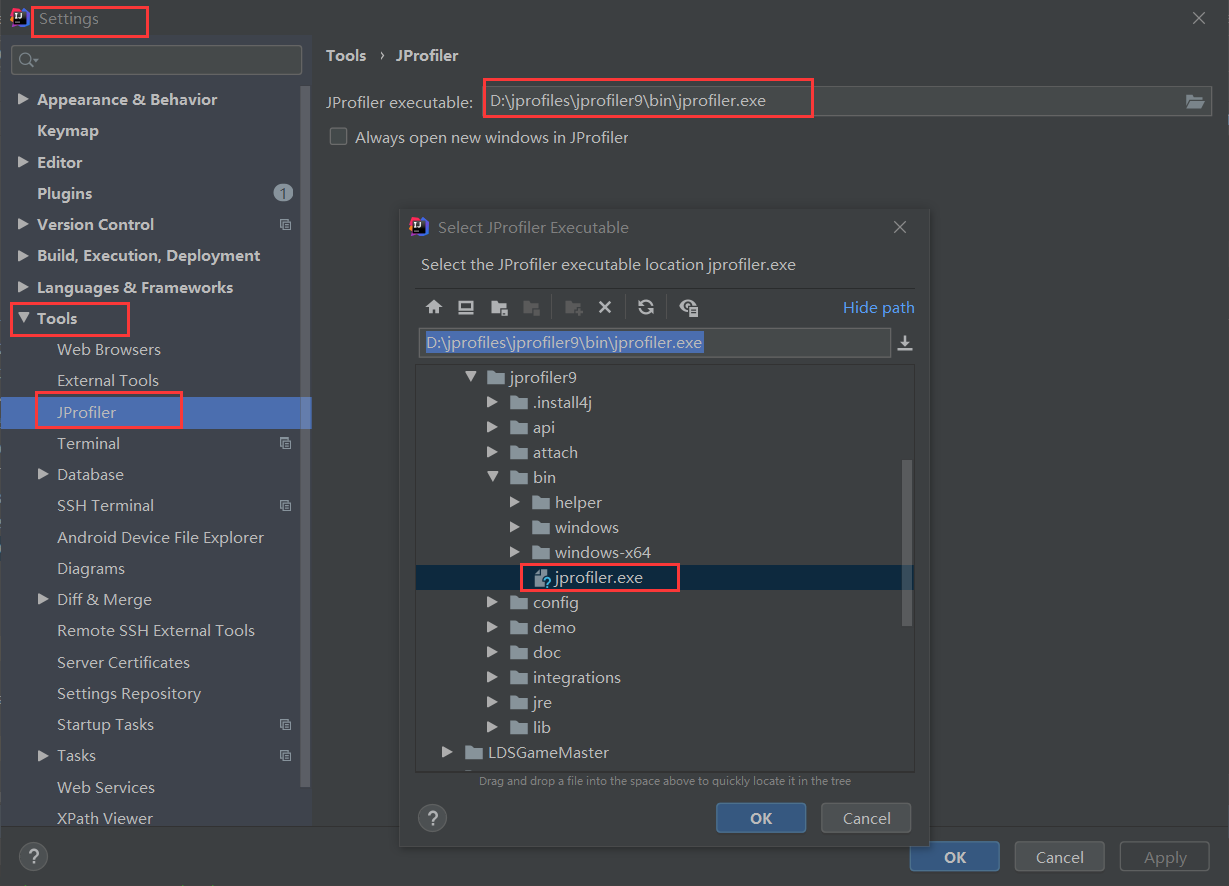Click the help question mark in Settings window
The height and width of the screenshot is (886, 1229).
(33, 857)
